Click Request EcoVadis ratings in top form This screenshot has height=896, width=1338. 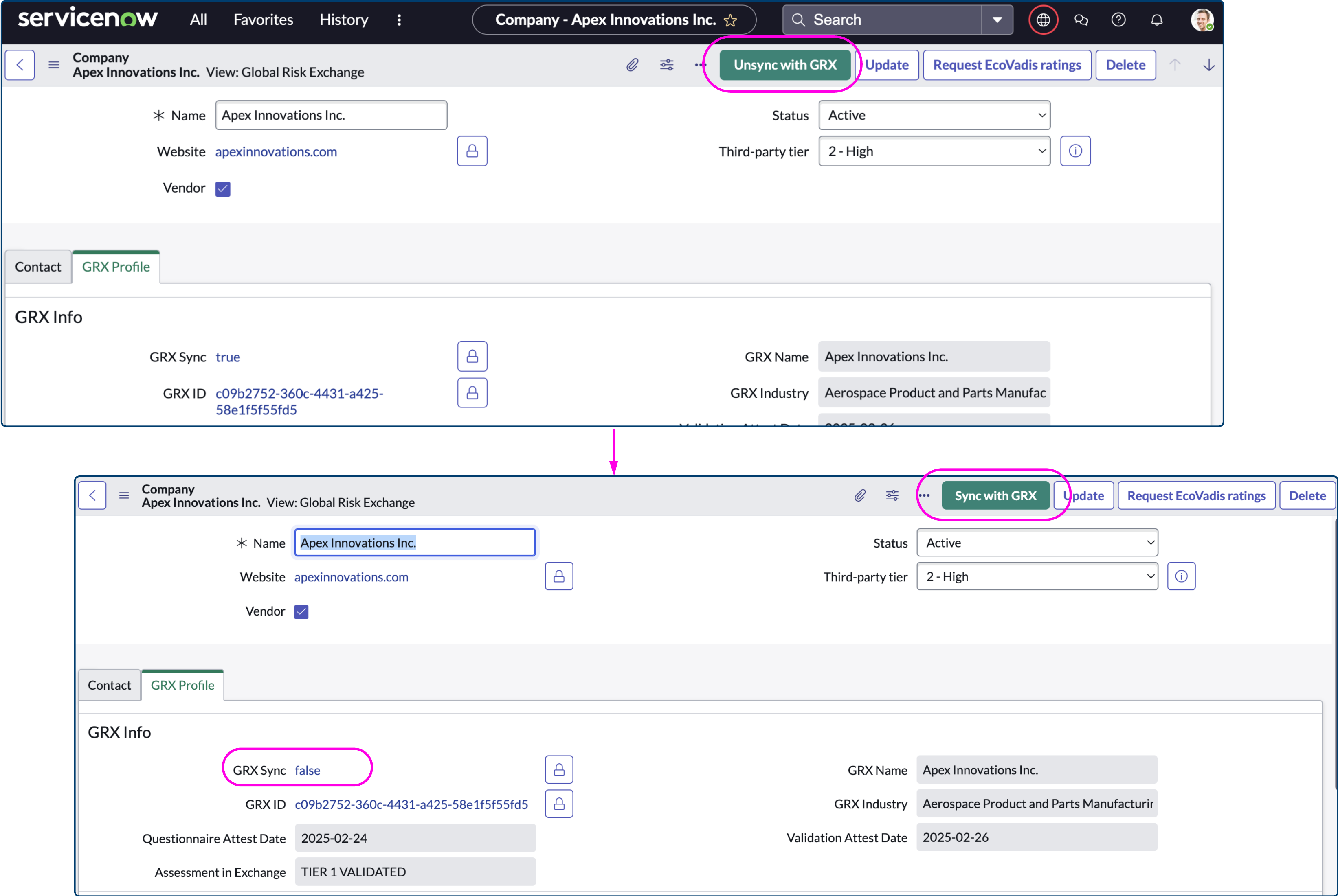point(1007,65)
